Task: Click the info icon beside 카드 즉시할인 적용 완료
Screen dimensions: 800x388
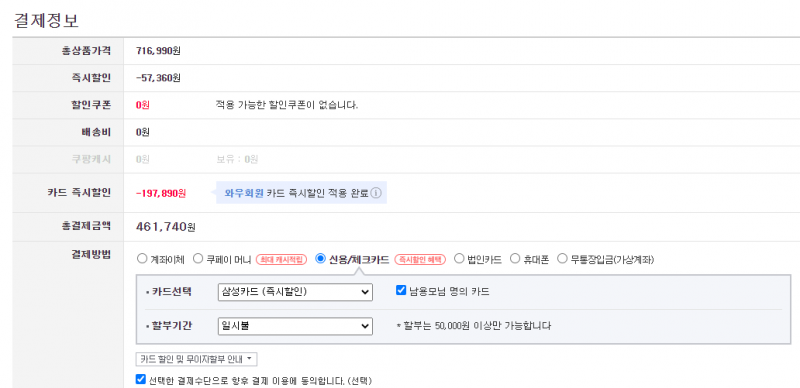Action: 376,193
